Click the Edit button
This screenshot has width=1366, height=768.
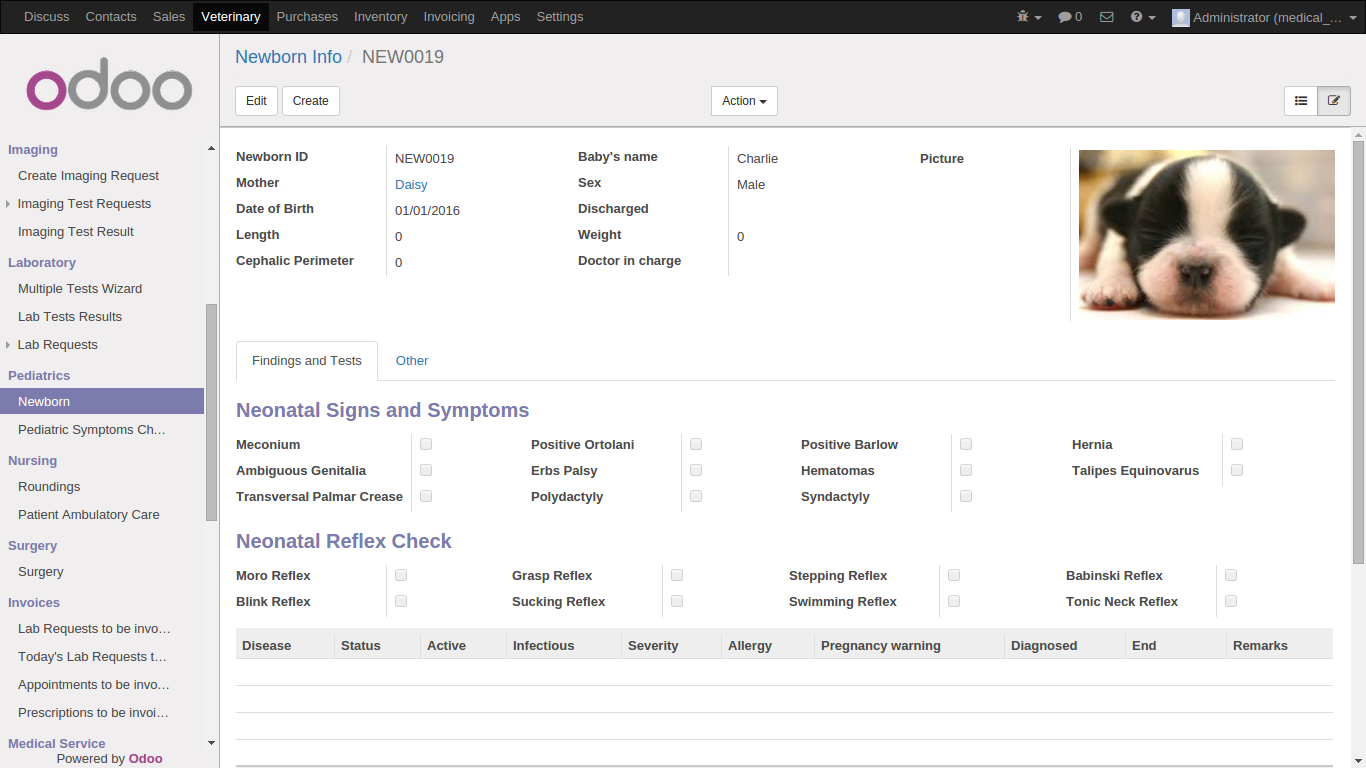tap(256, 101)
